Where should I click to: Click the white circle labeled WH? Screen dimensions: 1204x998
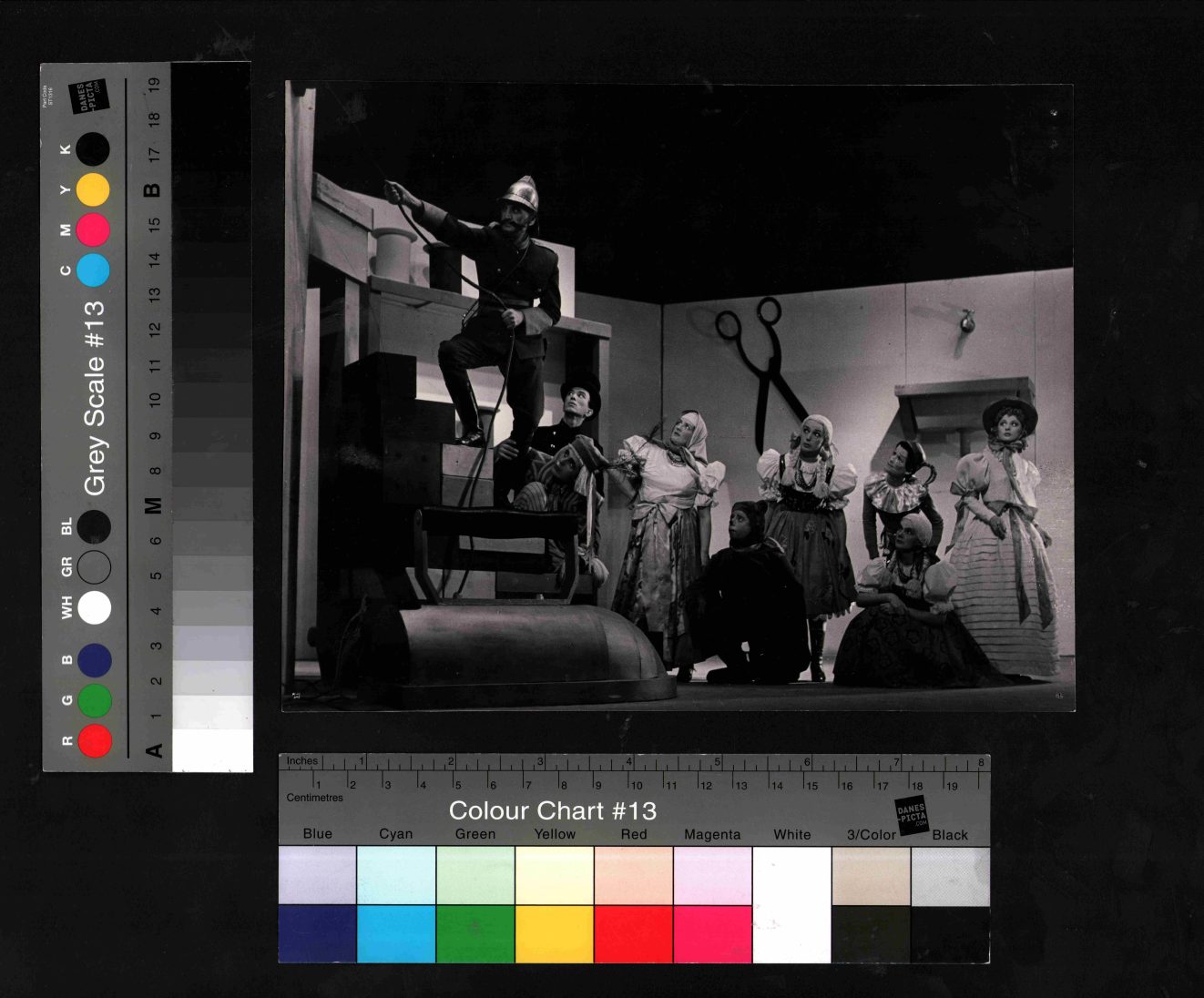pos(95,607)
